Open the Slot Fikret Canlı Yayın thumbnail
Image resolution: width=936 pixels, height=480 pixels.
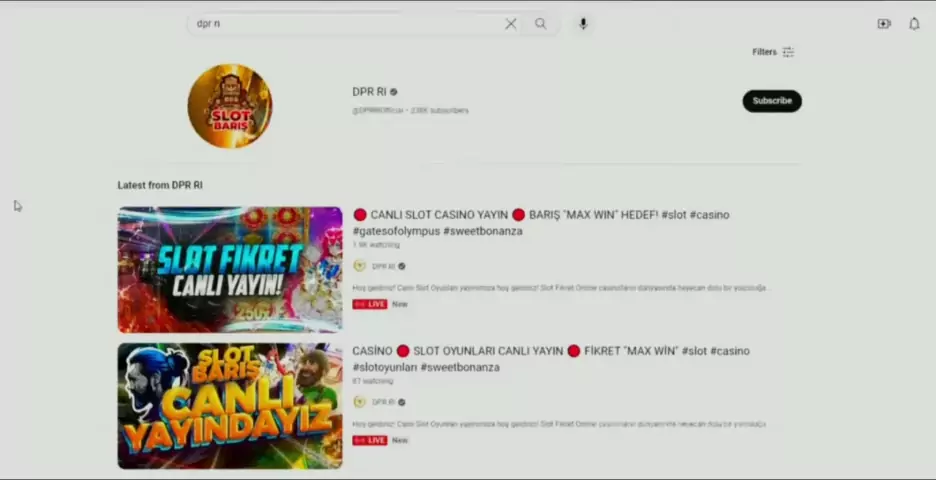(230, 270)
